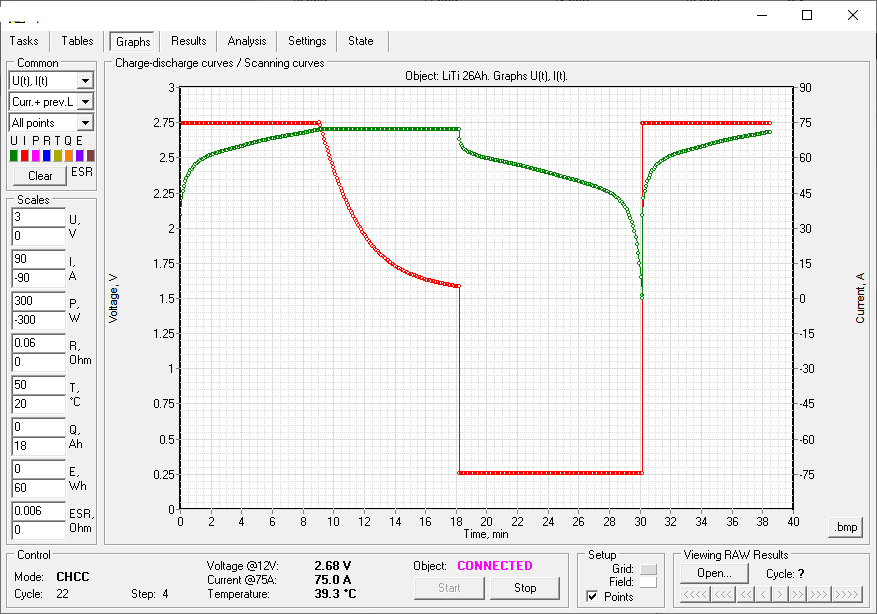Image resolution: width=877 pixels, height=614 pixels.
Task: Go to the Tables tab
Action: click(77, 41)
